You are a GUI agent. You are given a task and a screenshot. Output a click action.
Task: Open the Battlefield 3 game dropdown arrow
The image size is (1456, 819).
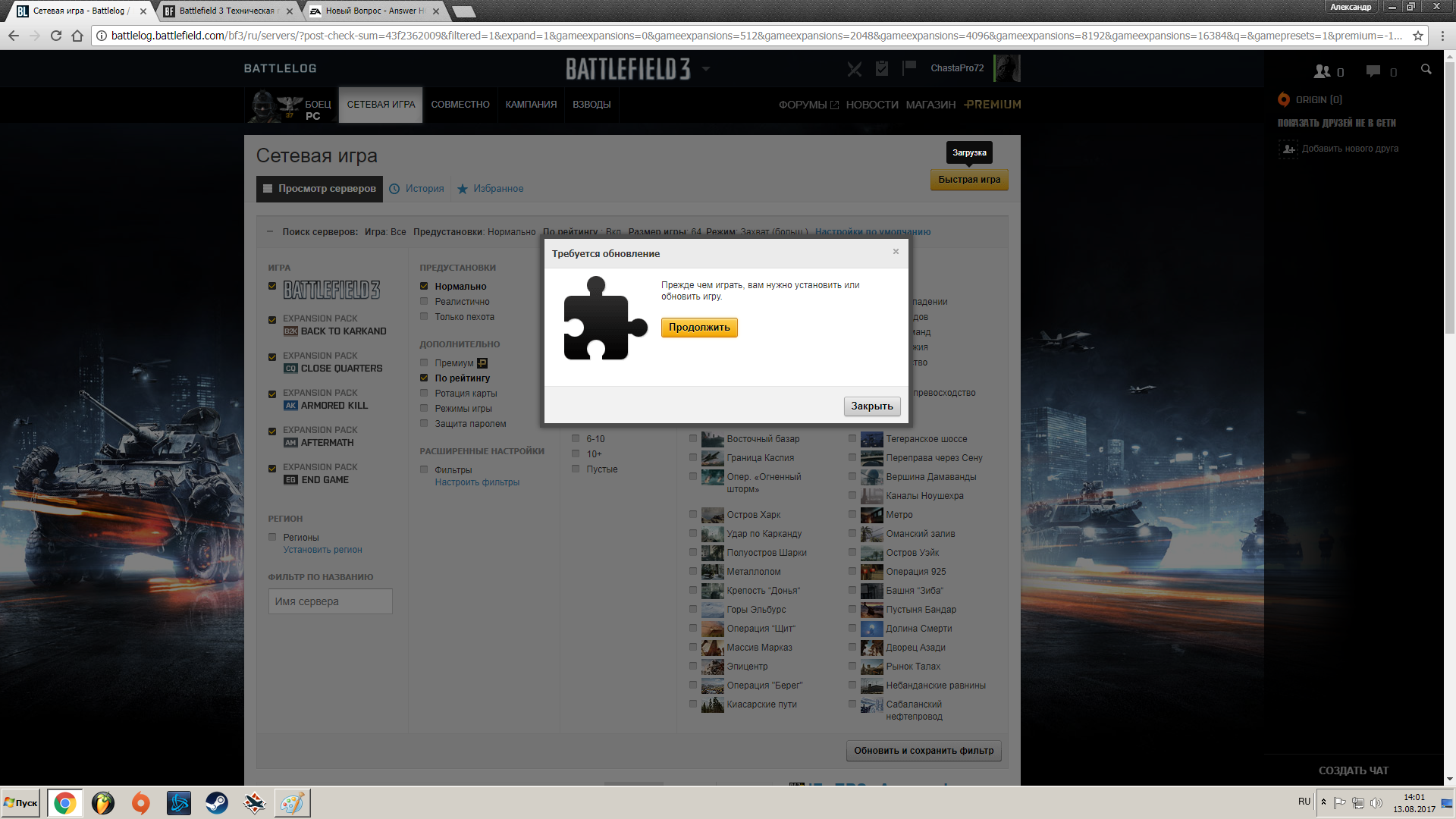[706, 69]
